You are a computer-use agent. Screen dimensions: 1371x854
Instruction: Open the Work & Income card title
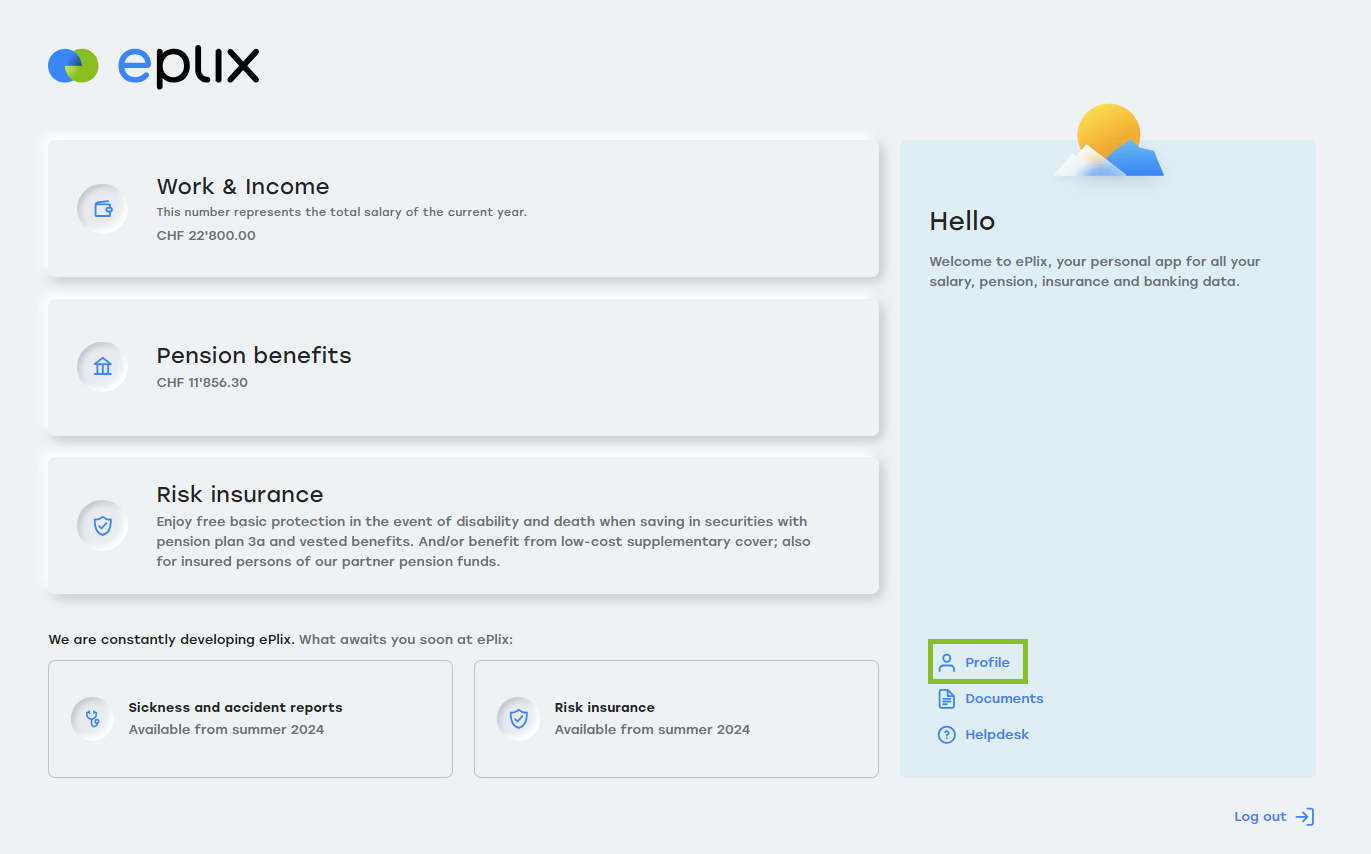point(243,187)
